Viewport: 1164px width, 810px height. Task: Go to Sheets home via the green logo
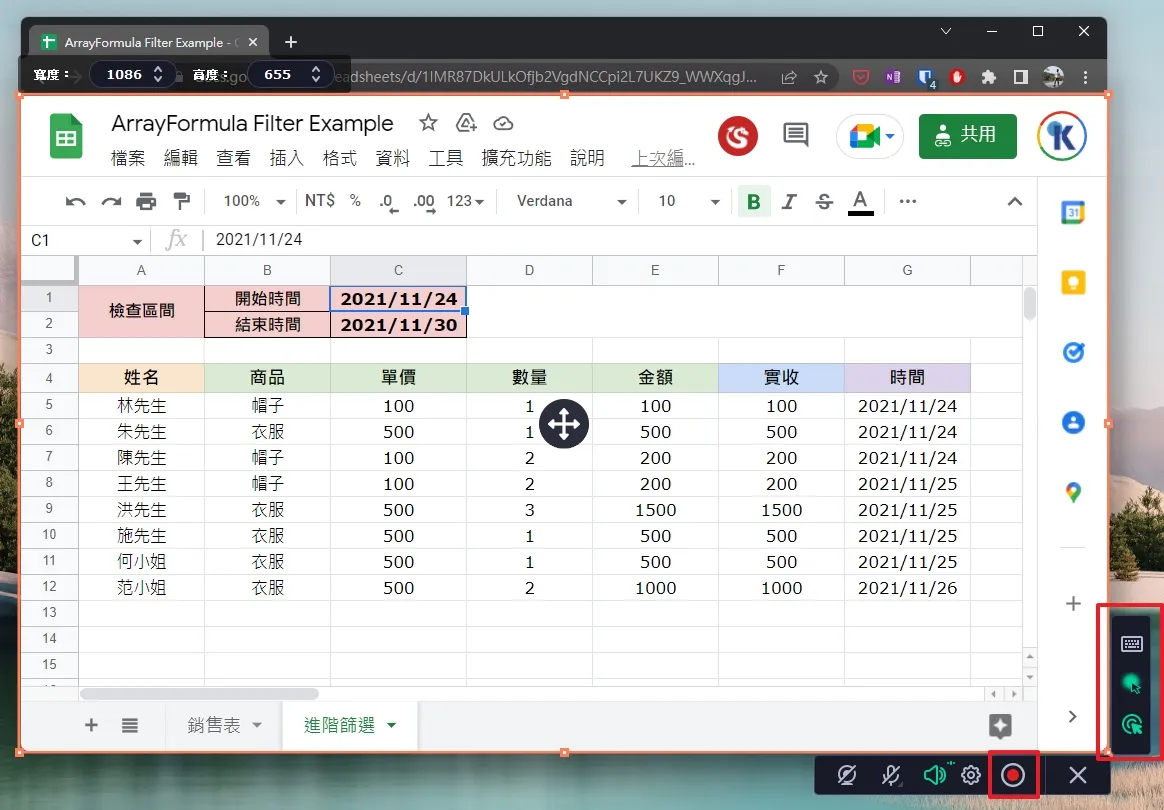(66, 137)
